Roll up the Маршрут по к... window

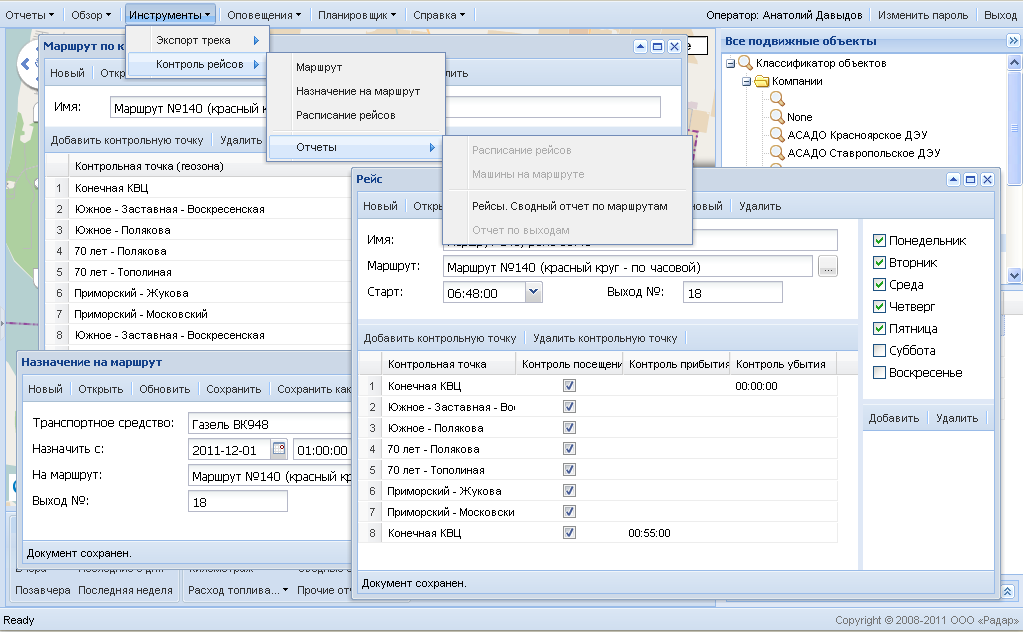pos(640,46)
